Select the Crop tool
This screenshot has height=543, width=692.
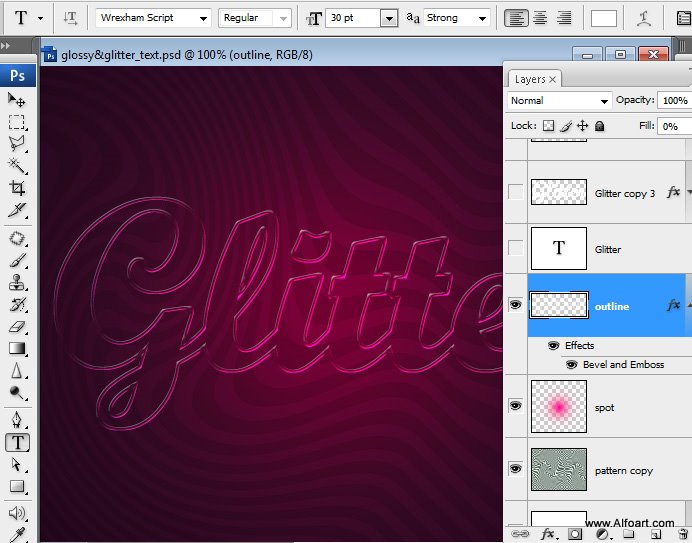pos(17,188)
